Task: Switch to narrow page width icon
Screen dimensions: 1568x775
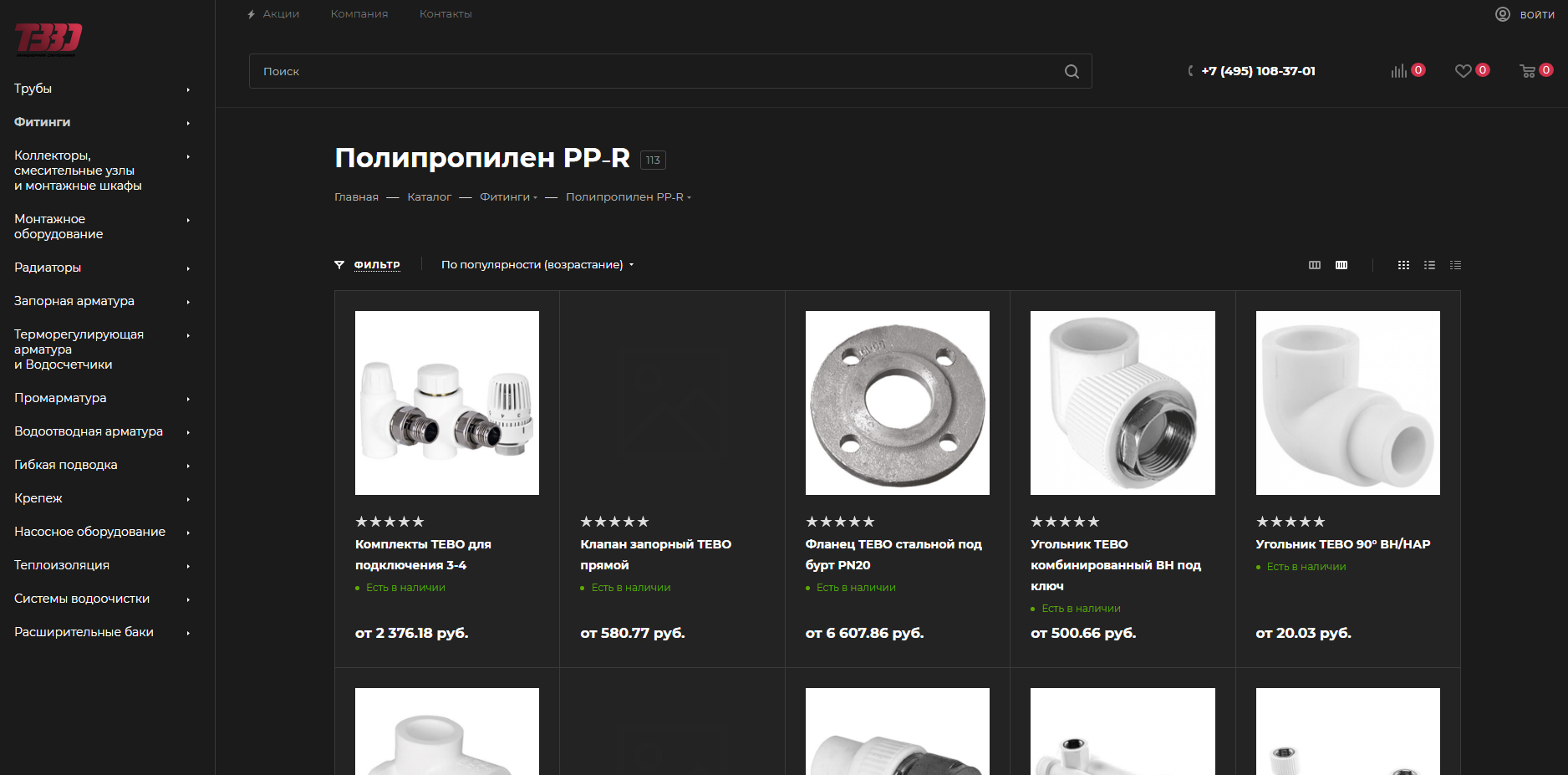Action: (1315, 265)
